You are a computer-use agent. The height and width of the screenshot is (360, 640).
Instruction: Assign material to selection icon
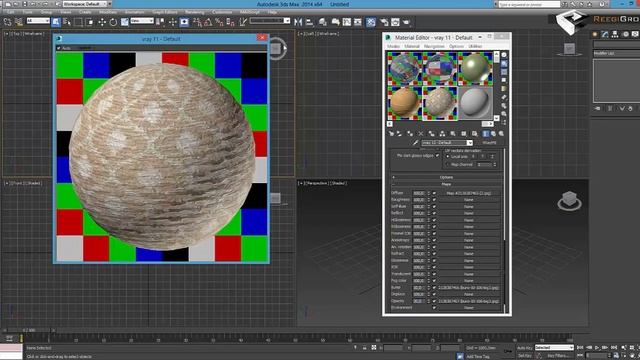click(x=410, y=133)
